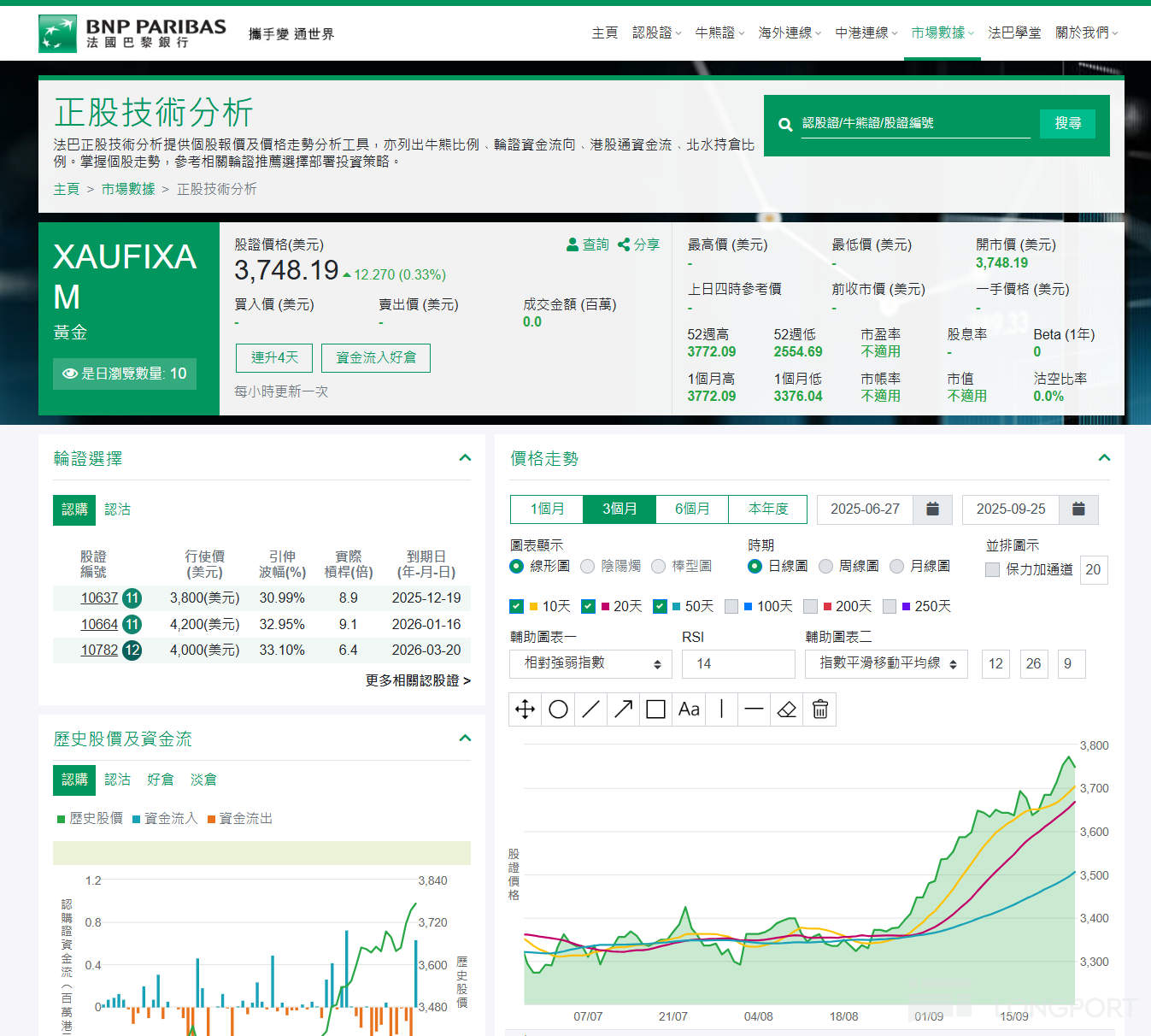Screen dimensions: 1151x1036
Task: Select the horizontal line tool
Action: tap(755, 709)
